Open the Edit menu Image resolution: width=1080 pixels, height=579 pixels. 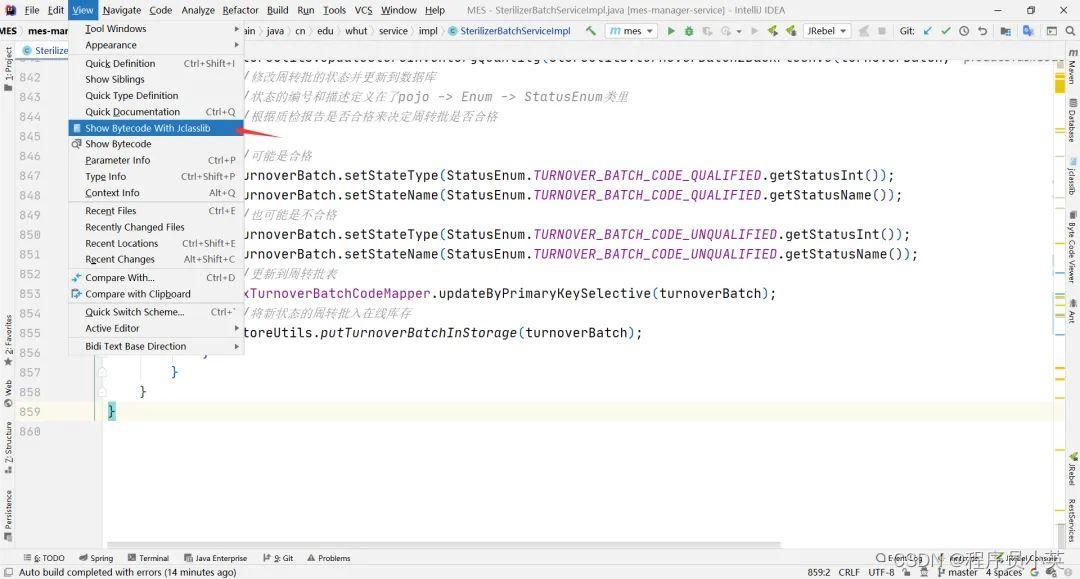(56, 10)
